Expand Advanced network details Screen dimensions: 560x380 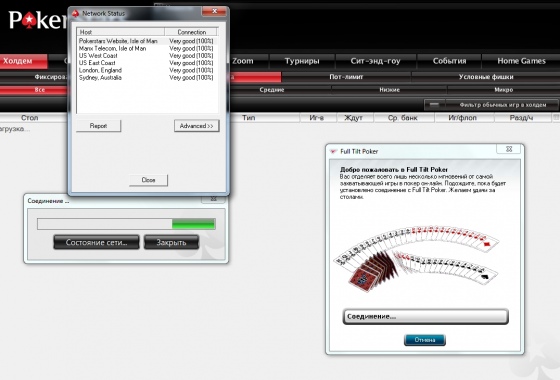196,126
